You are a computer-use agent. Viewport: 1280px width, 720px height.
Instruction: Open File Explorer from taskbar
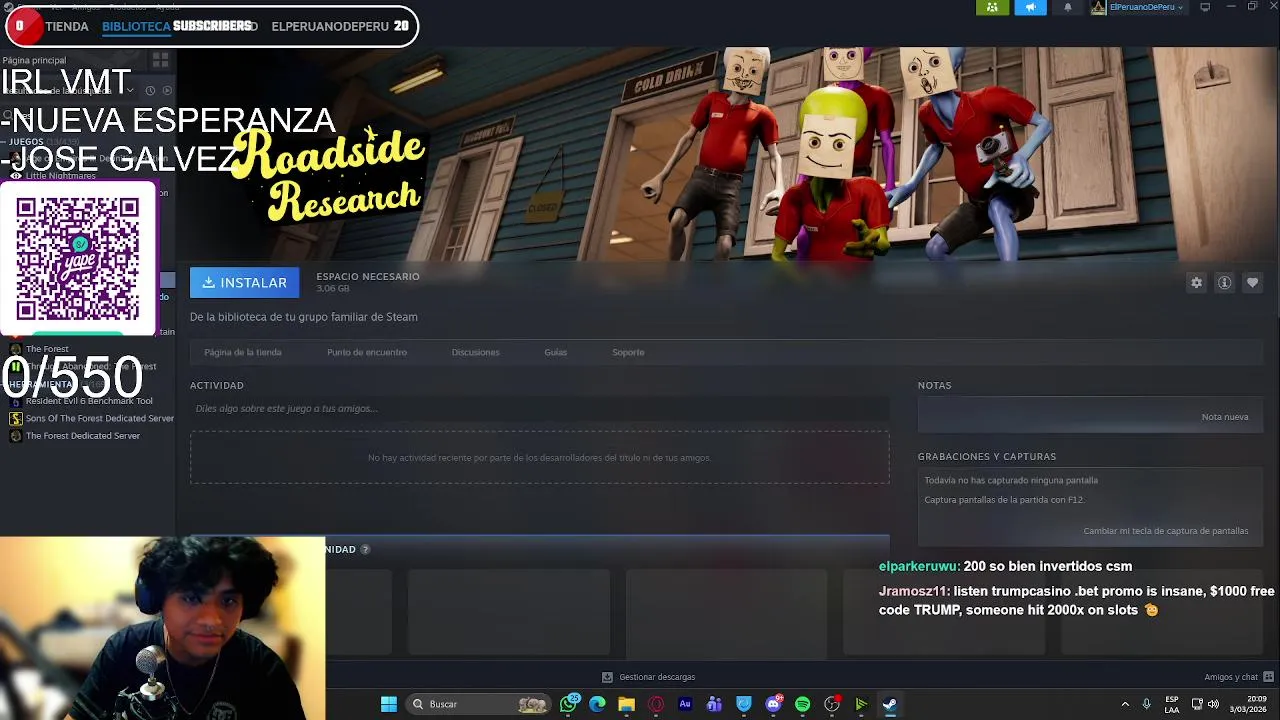click(626, 704)
